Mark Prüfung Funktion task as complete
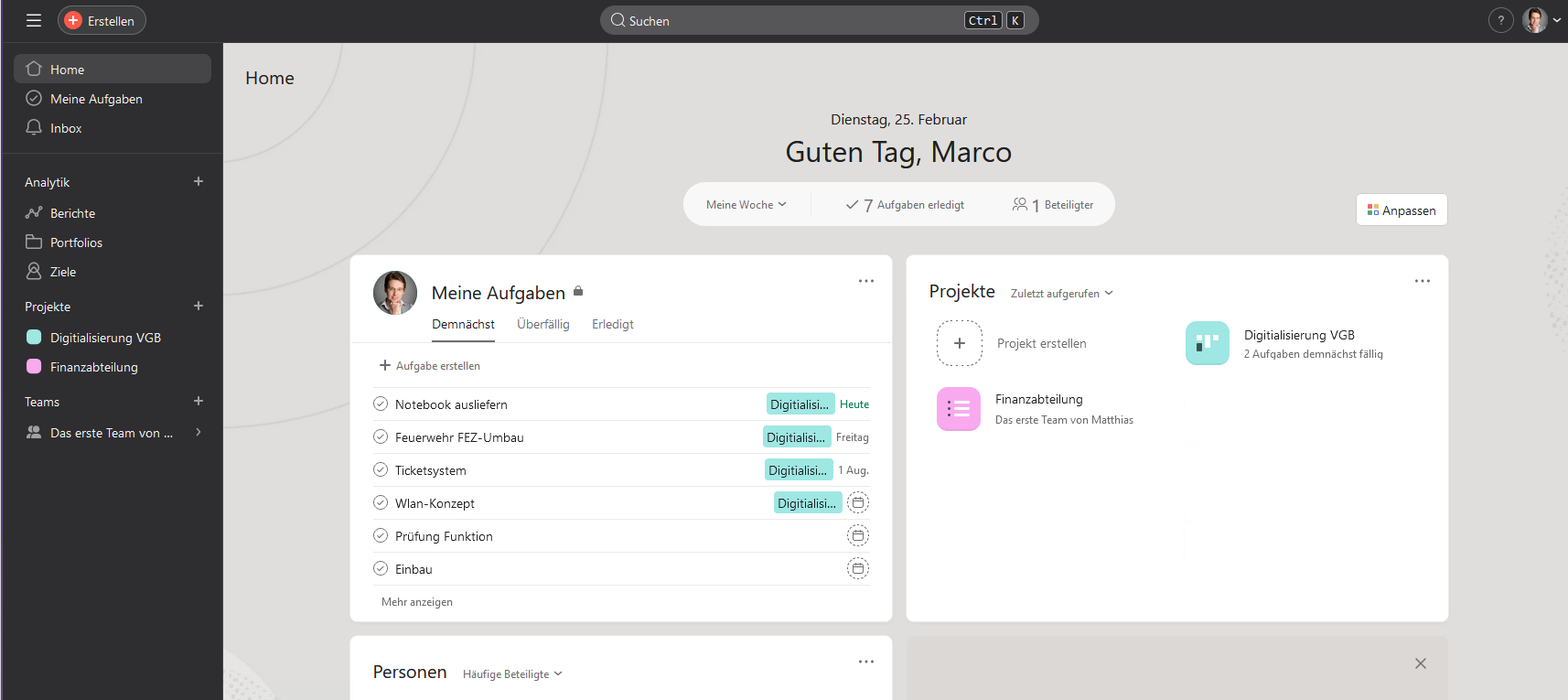 click(381, 535)
